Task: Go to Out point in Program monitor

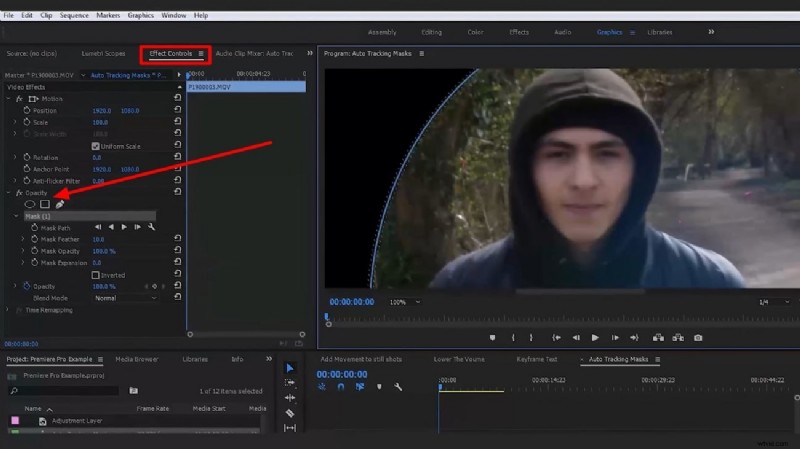Action: point(634,338)
